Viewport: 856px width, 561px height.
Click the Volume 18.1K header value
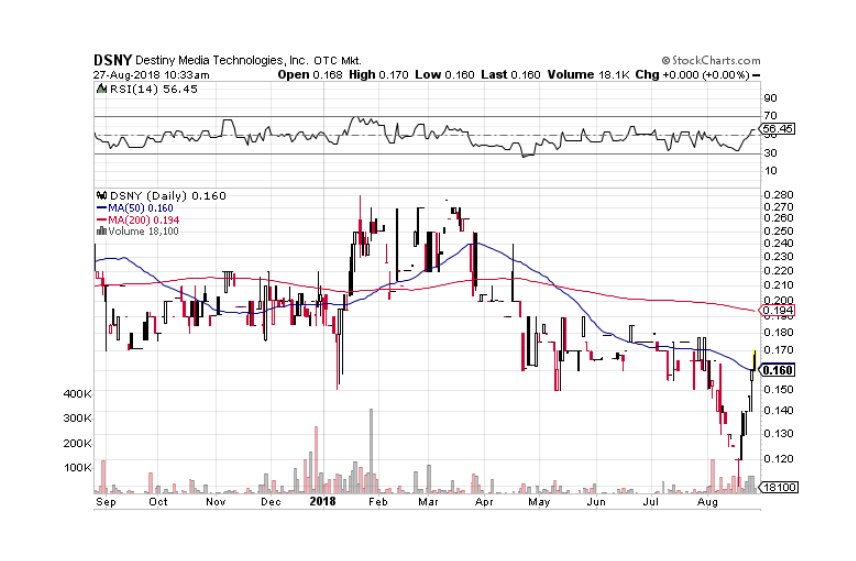pos(589,75)
